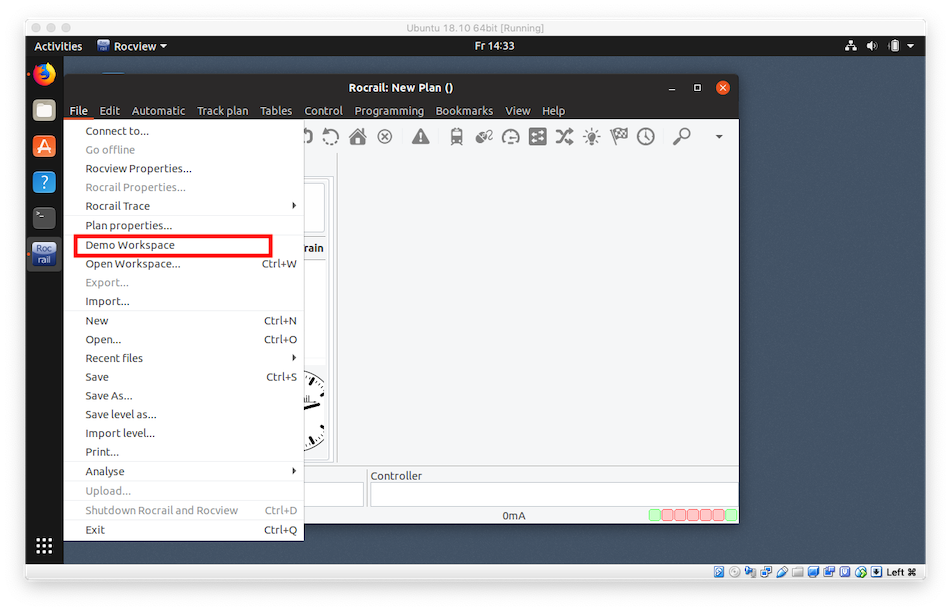Click the magnifying glass zoom icon
Viewport: 951px width, 611px height.
click(682, 137)
